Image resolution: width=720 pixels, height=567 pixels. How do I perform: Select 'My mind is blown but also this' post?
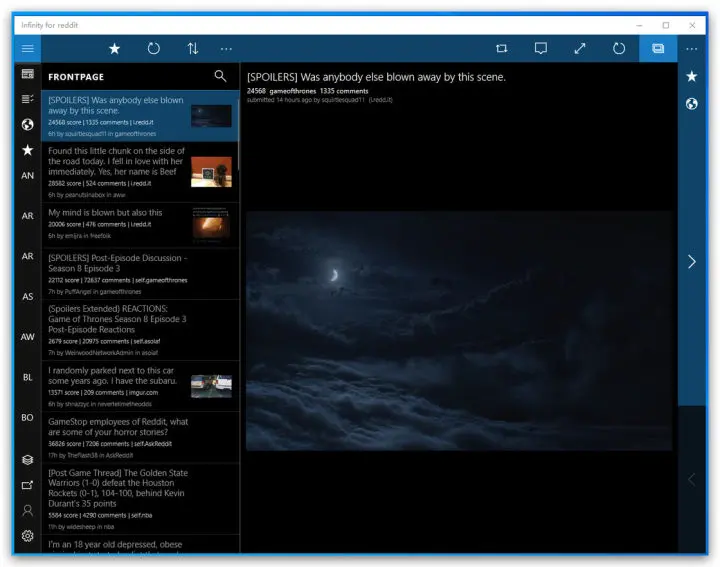click(140, 225)
